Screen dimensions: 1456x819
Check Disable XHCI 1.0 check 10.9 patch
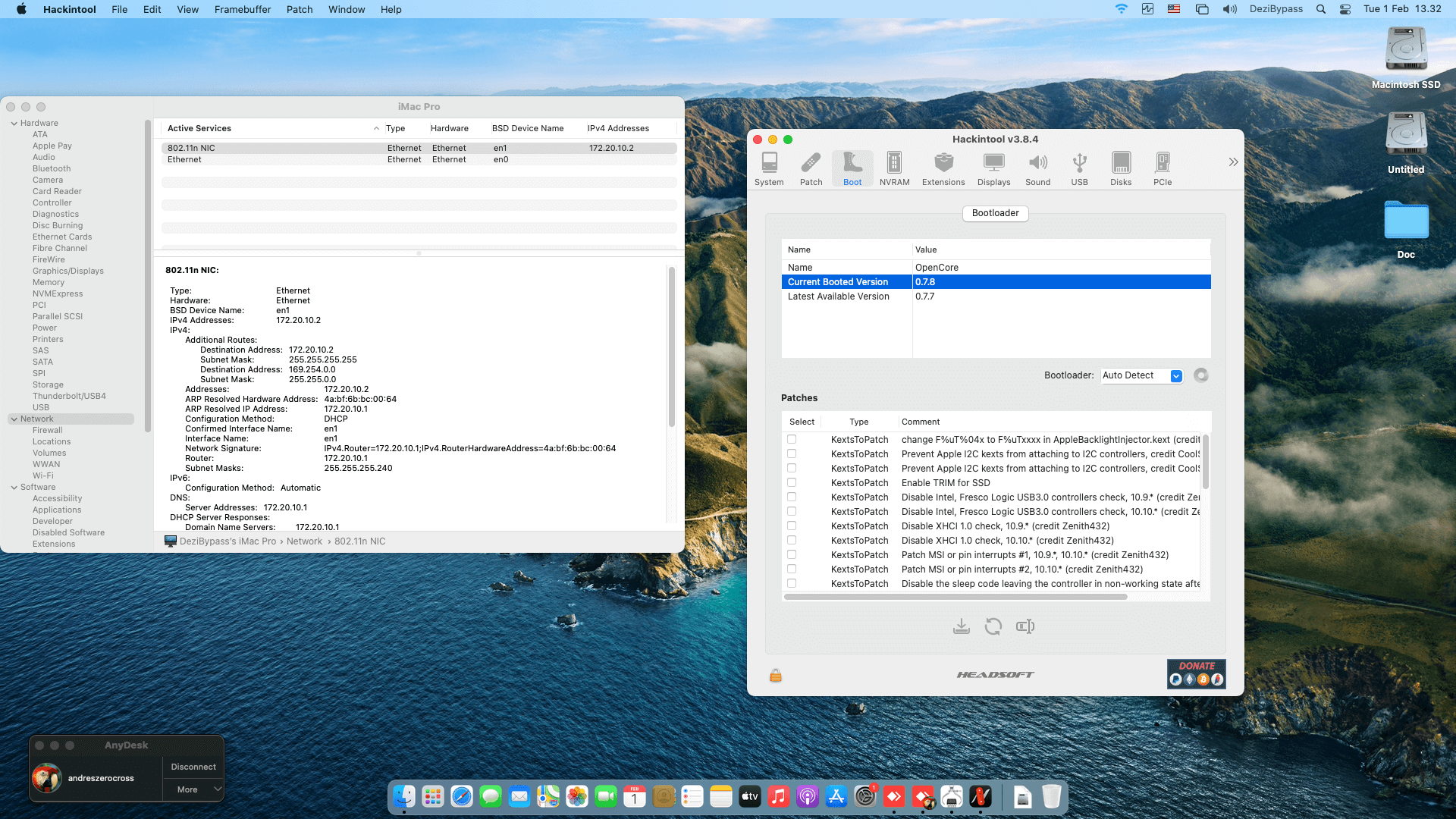tap(792, 526)
